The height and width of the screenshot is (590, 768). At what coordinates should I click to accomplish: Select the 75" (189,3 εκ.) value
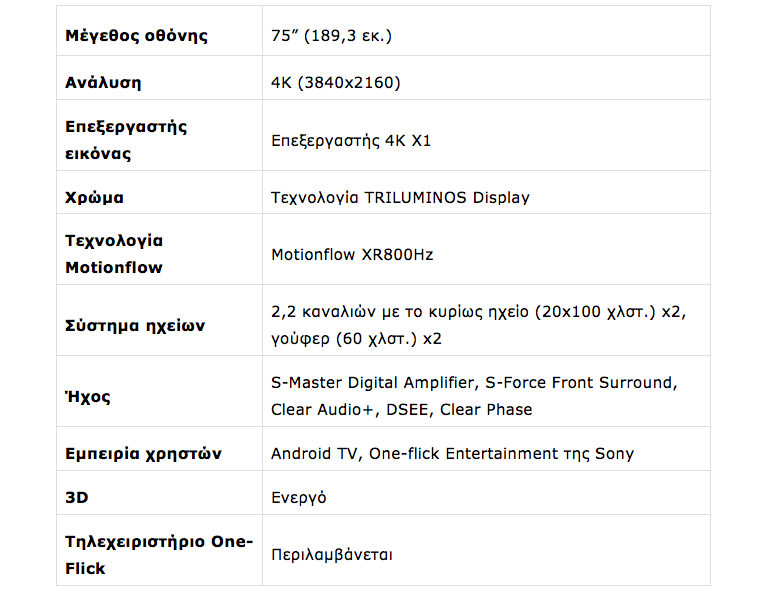331,36
